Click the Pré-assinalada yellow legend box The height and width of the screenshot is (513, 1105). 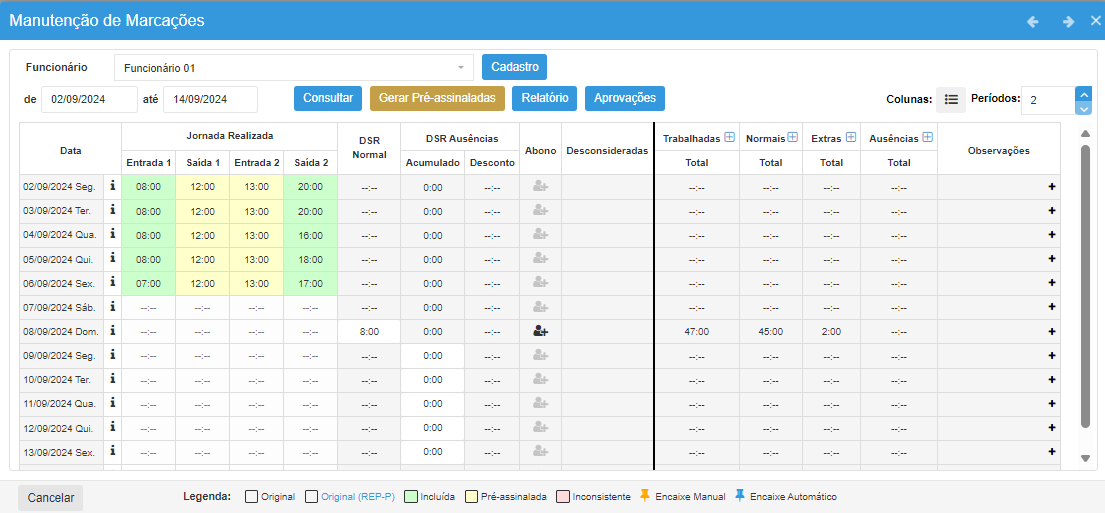coord(471,497)
